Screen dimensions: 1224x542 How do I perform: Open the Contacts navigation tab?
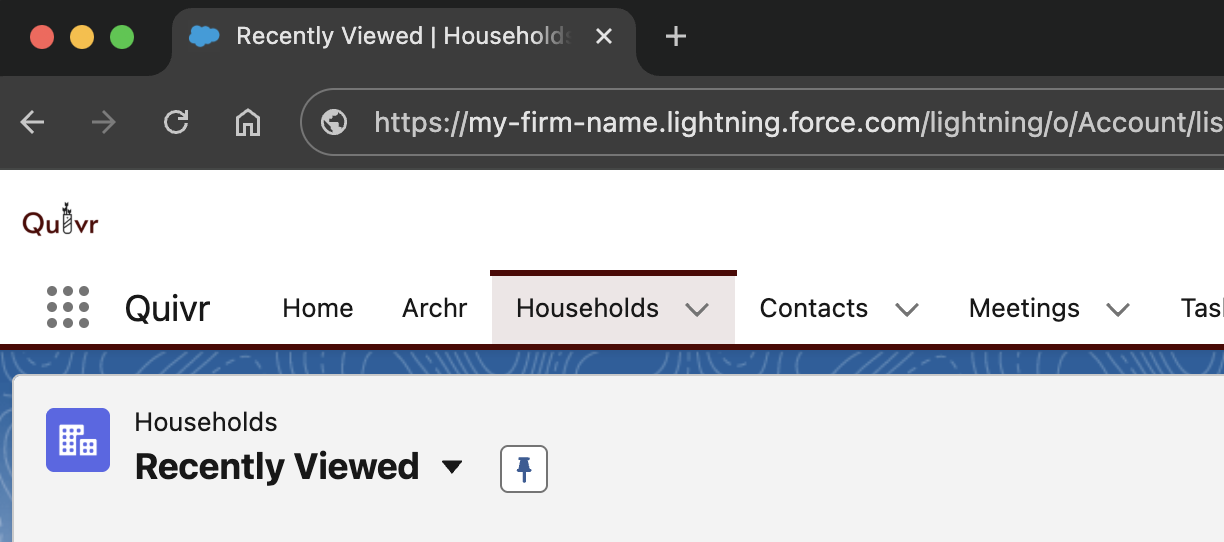pos(813,308)
